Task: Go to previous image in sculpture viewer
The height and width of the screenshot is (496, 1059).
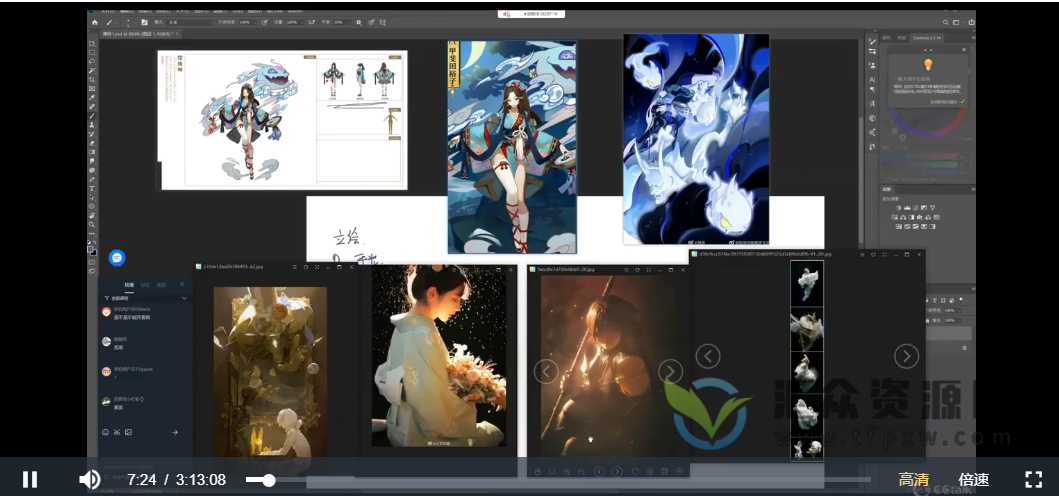Action: point(708,356)
